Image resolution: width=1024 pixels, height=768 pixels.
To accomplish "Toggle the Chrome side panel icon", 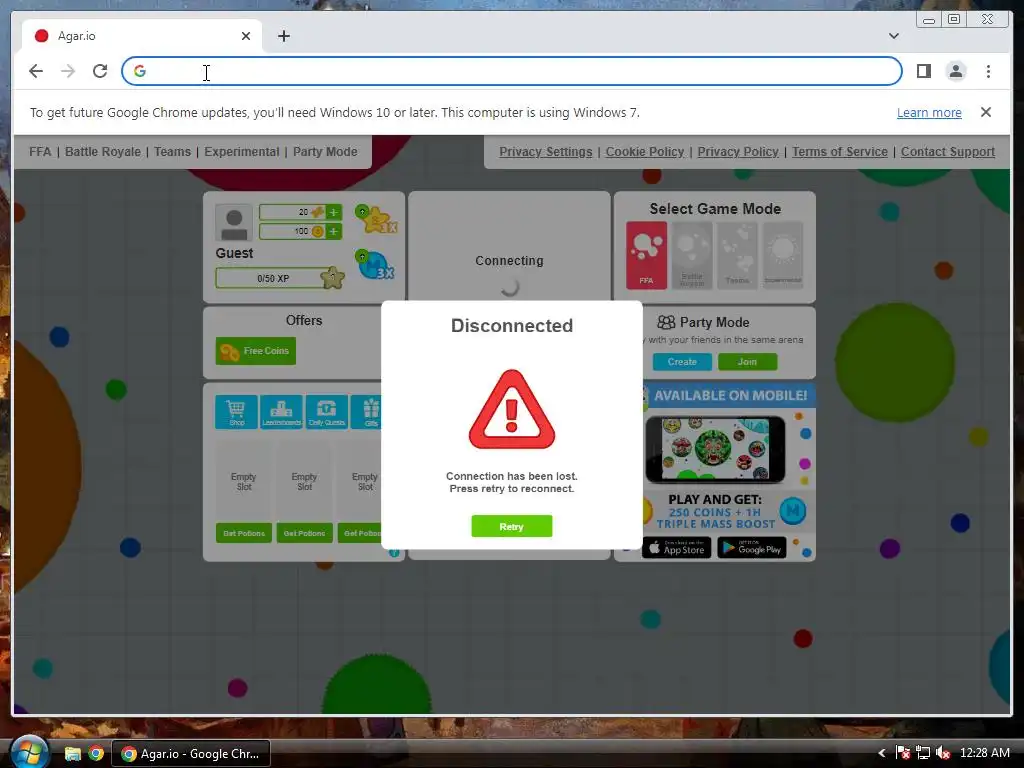I will (x=923, y=71).
